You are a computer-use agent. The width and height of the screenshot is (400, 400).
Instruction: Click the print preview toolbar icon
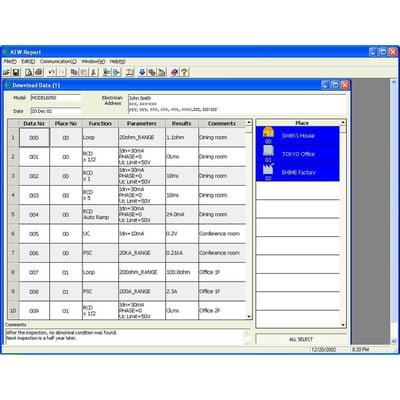(x=29, y=72)
